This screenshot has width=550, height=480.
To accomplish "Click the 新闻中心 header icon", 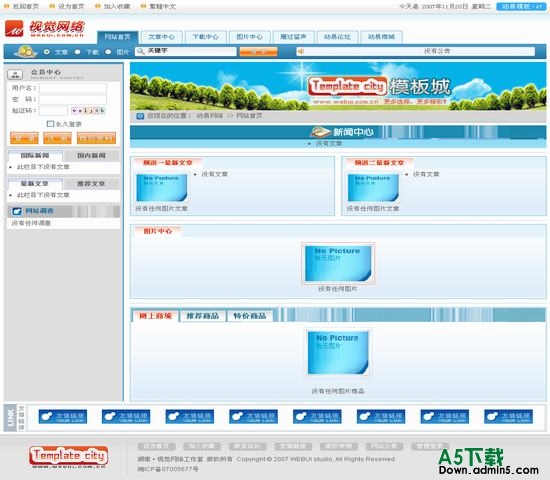I will point(321,132).
